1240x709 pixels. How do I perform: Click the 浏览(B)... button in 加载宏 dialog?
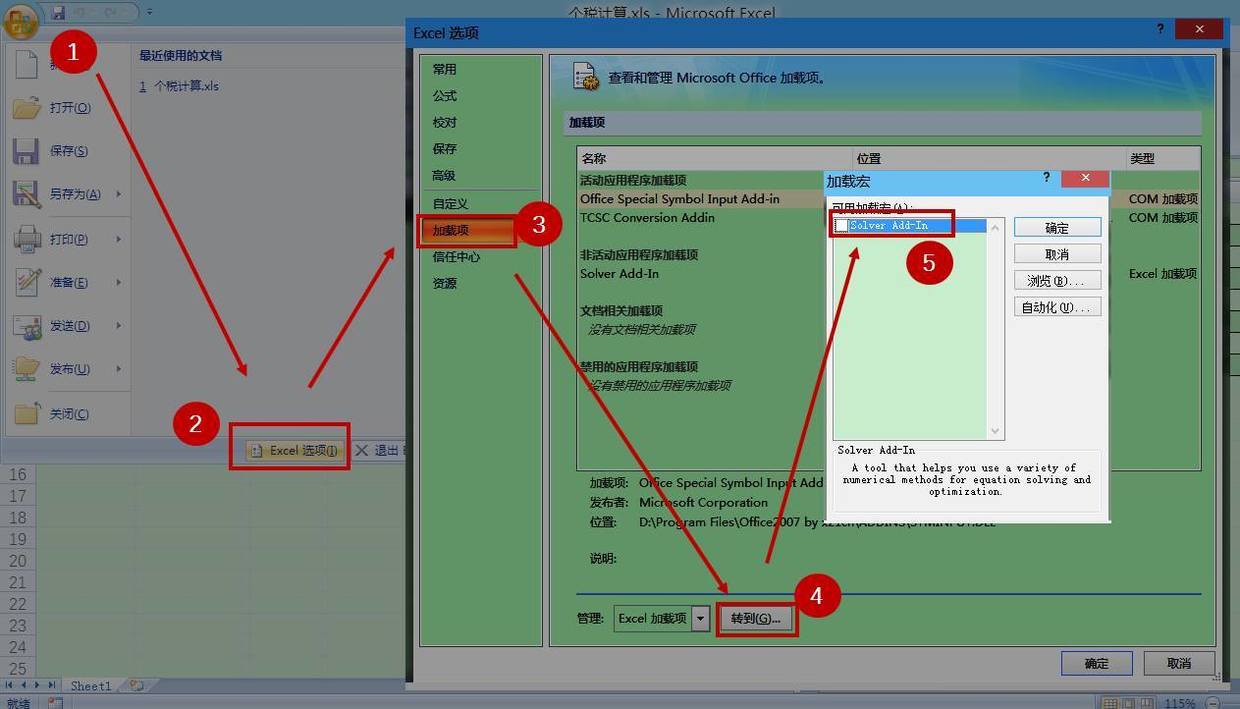(1057, 281)
